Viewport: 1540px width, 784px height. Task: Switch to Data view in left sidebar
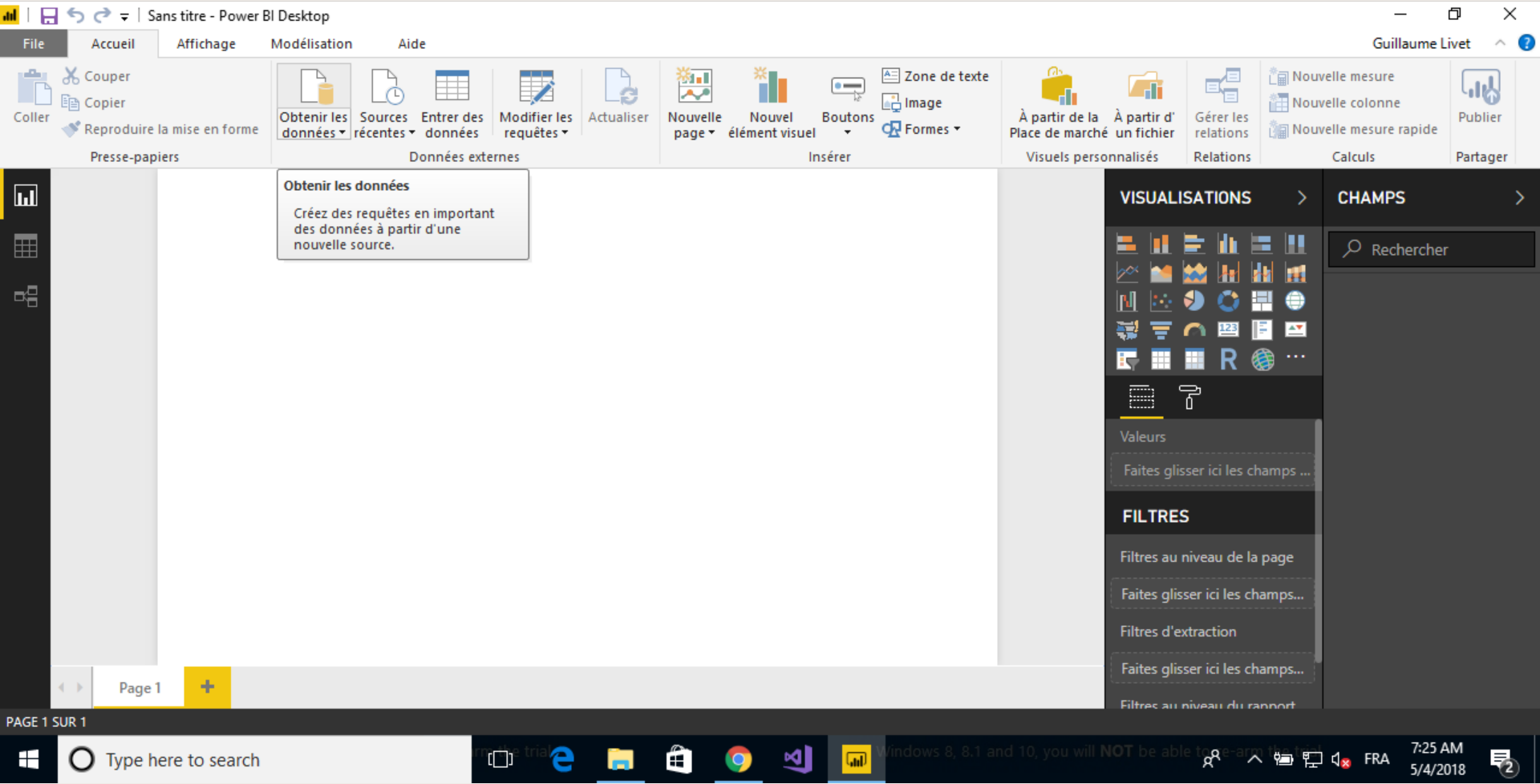(x=26, y=246)
